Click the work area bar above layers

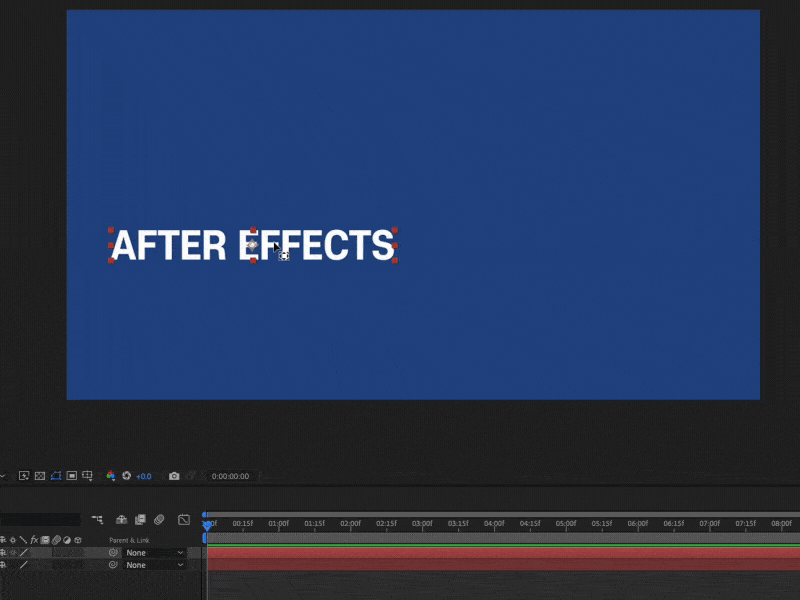504,538
